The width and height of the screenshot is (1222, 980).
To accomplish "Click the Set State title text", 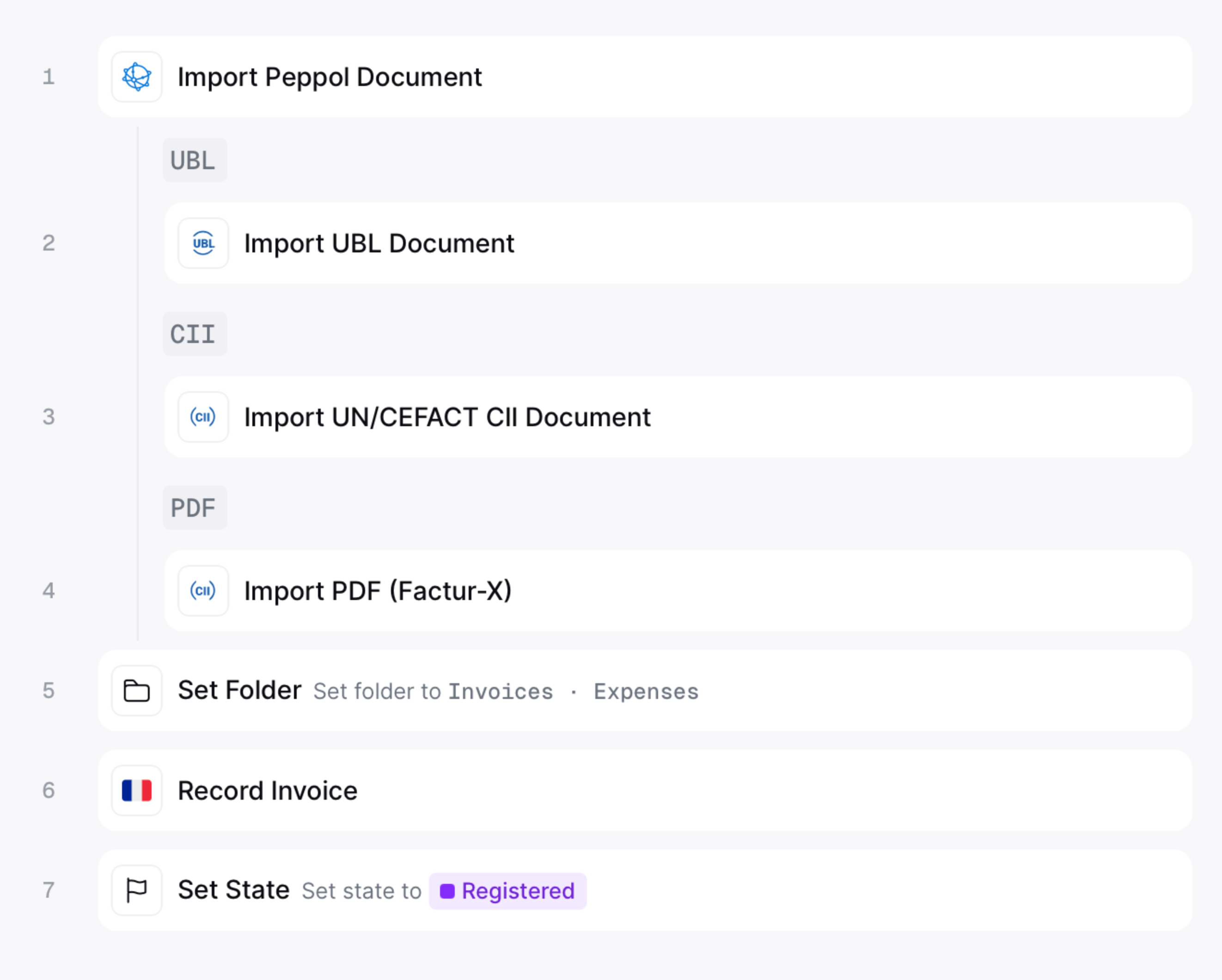I will pyautogui.click(x=233, y=890).
